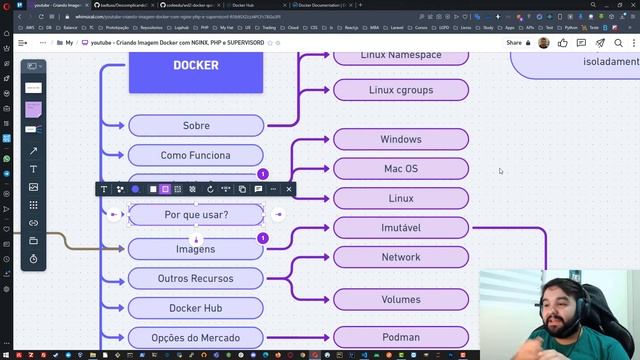Select the Sobre node

[x=196, y=126]
